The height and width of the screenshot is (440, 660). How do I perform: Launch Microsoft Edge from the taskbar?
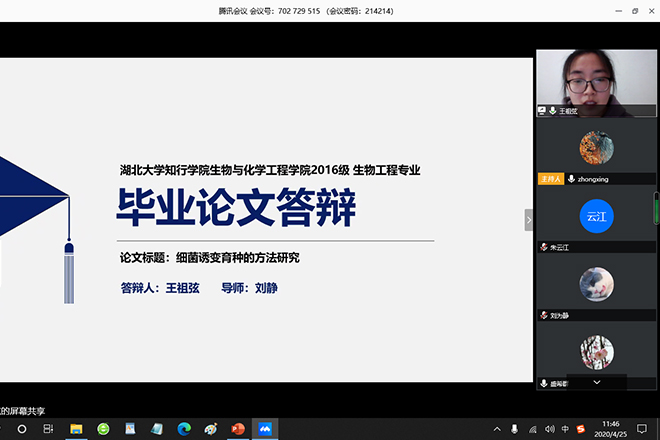[183, 429]
